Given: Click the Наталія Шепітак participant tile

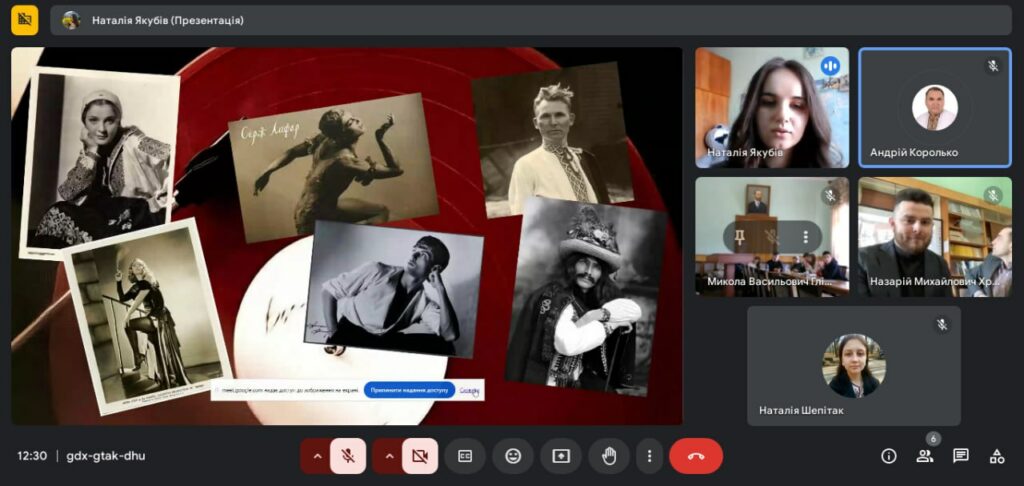Looking at the screenshot, I should (853, 366).
